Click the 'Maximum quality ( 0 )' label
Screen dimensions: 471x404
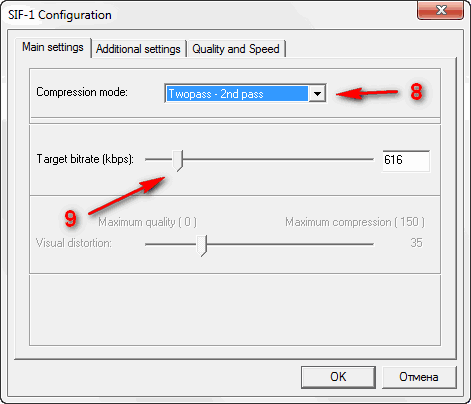pyautogui.click(x=148, y=222)
